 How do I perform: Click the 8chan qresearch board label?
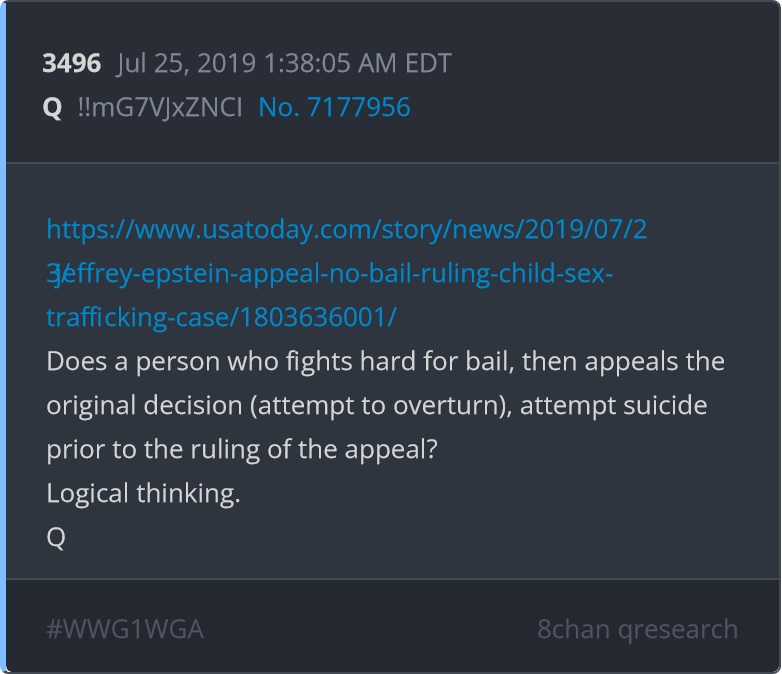click(x=637, y=629)
